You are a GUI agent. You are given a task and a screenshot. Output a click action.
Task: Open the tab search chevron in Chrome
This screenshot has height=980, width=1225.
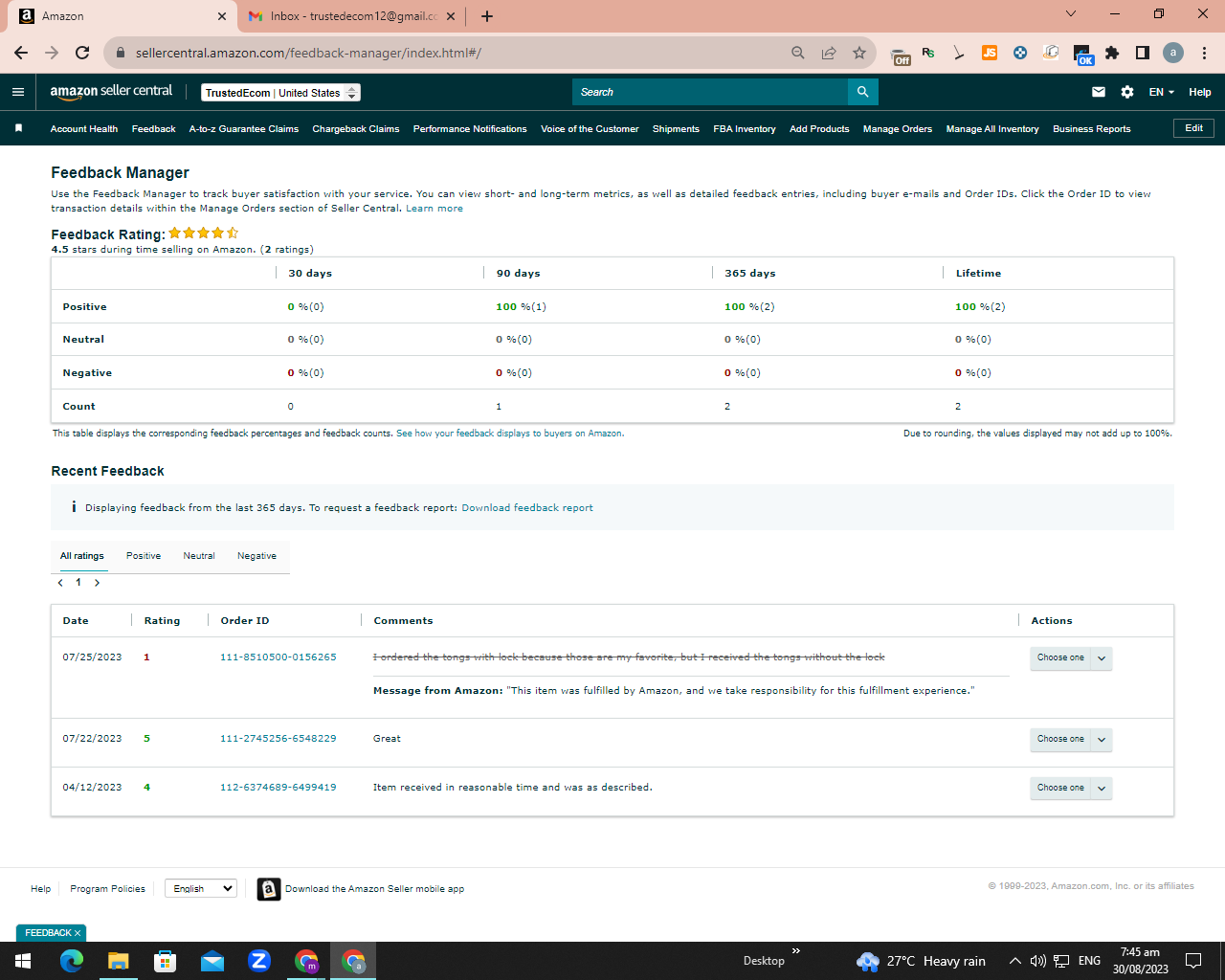click(1071, 13)
